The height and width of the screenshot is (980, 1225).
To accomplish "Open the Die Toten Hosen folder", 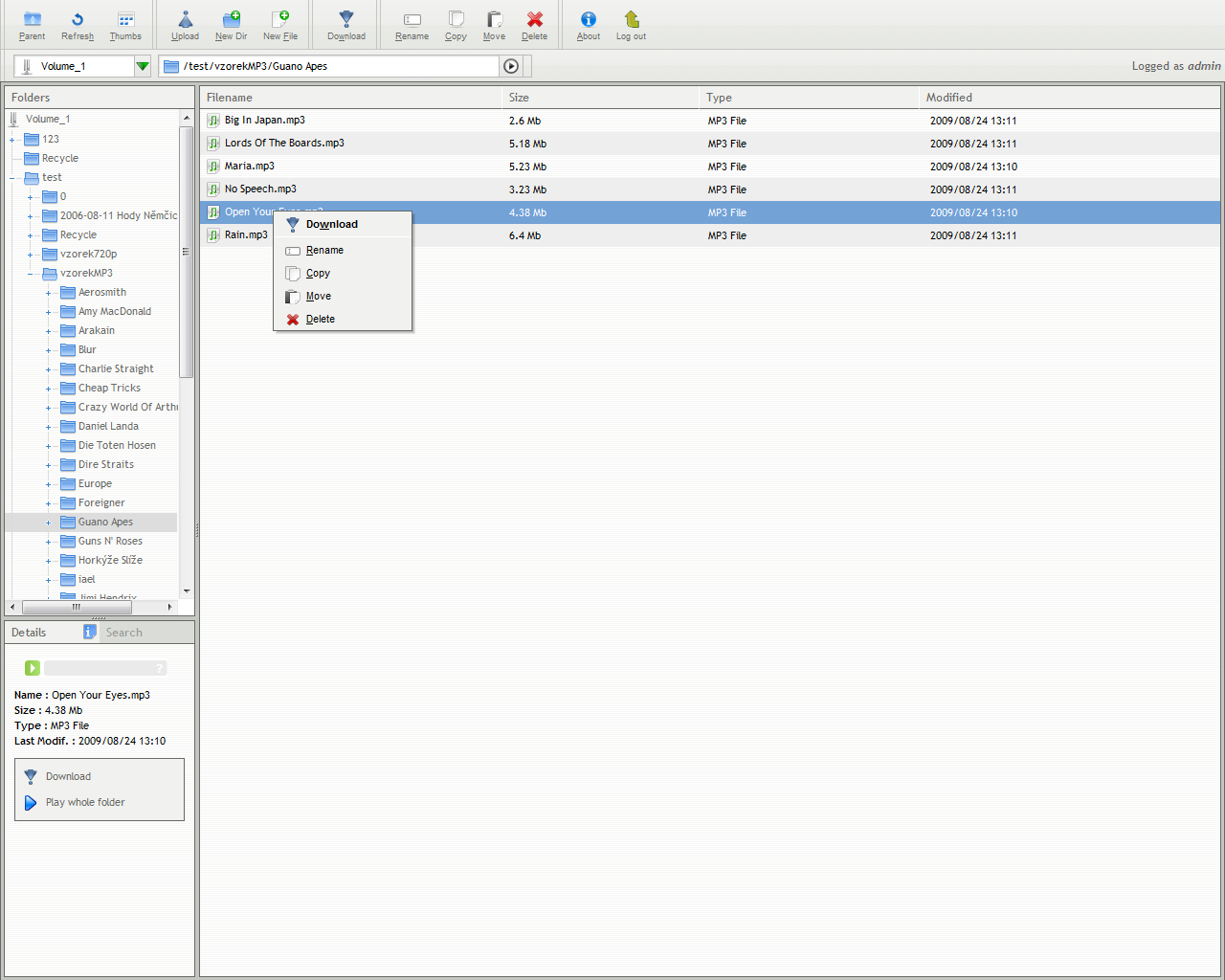I will [x=117, y=445].
